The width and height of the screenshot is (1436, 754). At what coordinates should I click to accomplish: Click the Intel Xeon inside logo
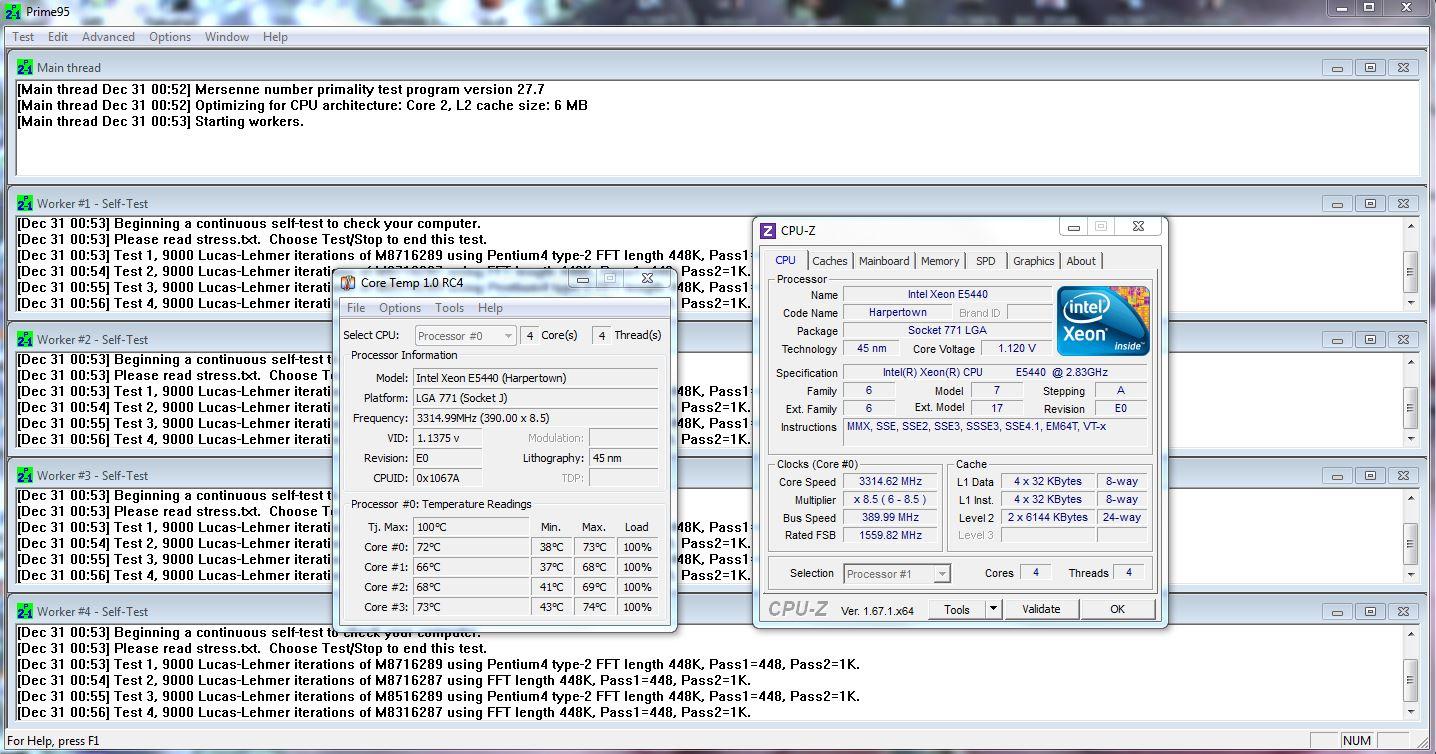click(1103, 321)
